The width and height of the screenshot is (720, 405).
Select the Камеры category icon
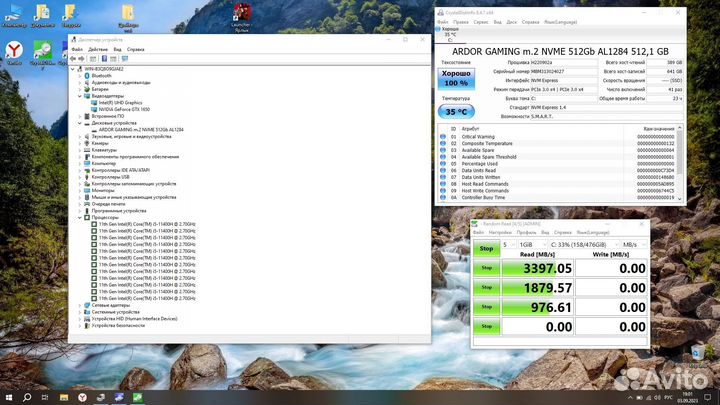tap(87, 143)
